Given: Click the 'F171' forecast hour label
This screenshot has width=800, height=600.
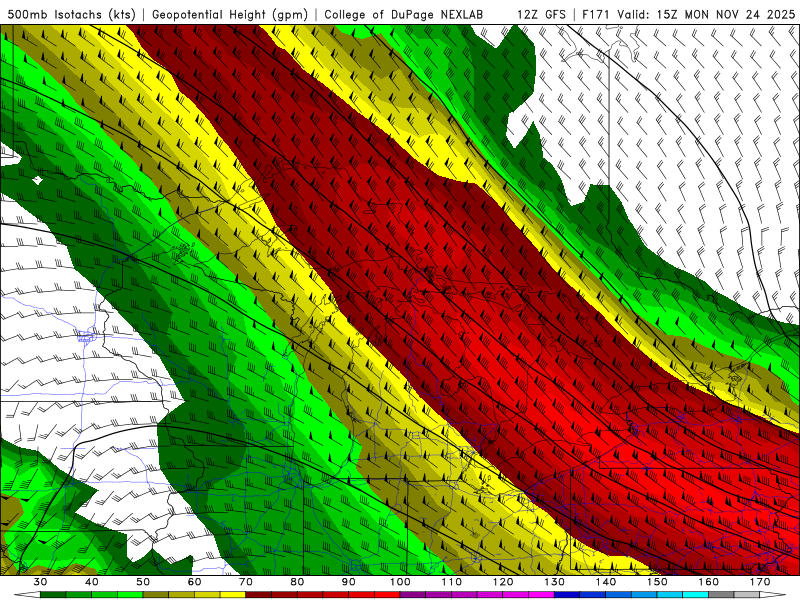Looking at the screenshot, I should [x=596, y=15].
